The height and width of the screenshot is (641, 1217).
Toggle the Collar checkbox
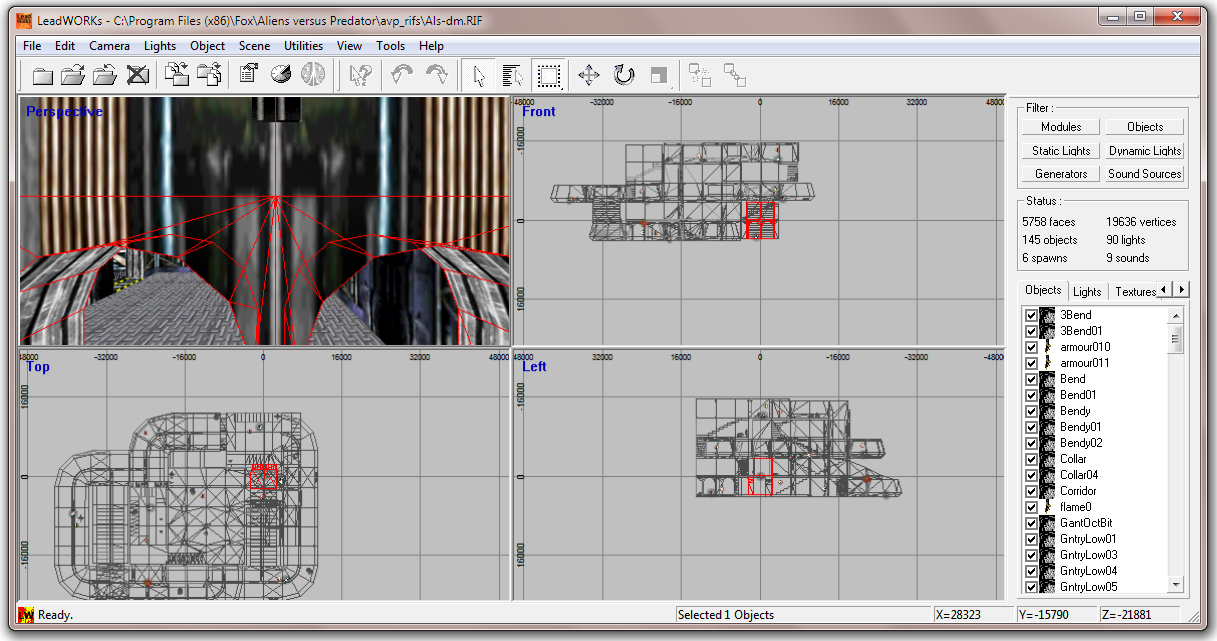click(1031, 459)
